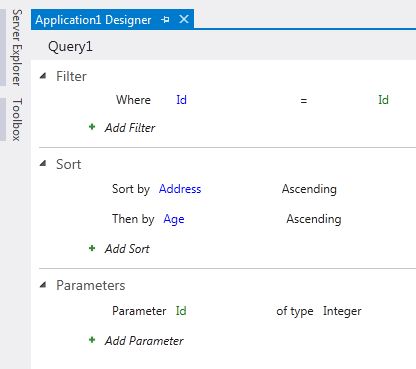Change the Sort by Address field
Viewport: 416px width, 369px height.
pyautogui.click(x=180, y=189)
